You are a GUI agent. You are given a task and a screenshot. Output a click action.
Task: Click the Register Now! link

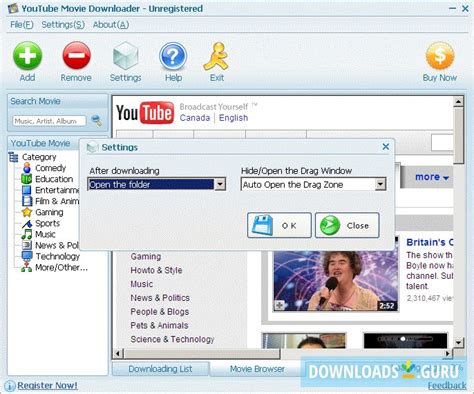(x=47, y=386)
